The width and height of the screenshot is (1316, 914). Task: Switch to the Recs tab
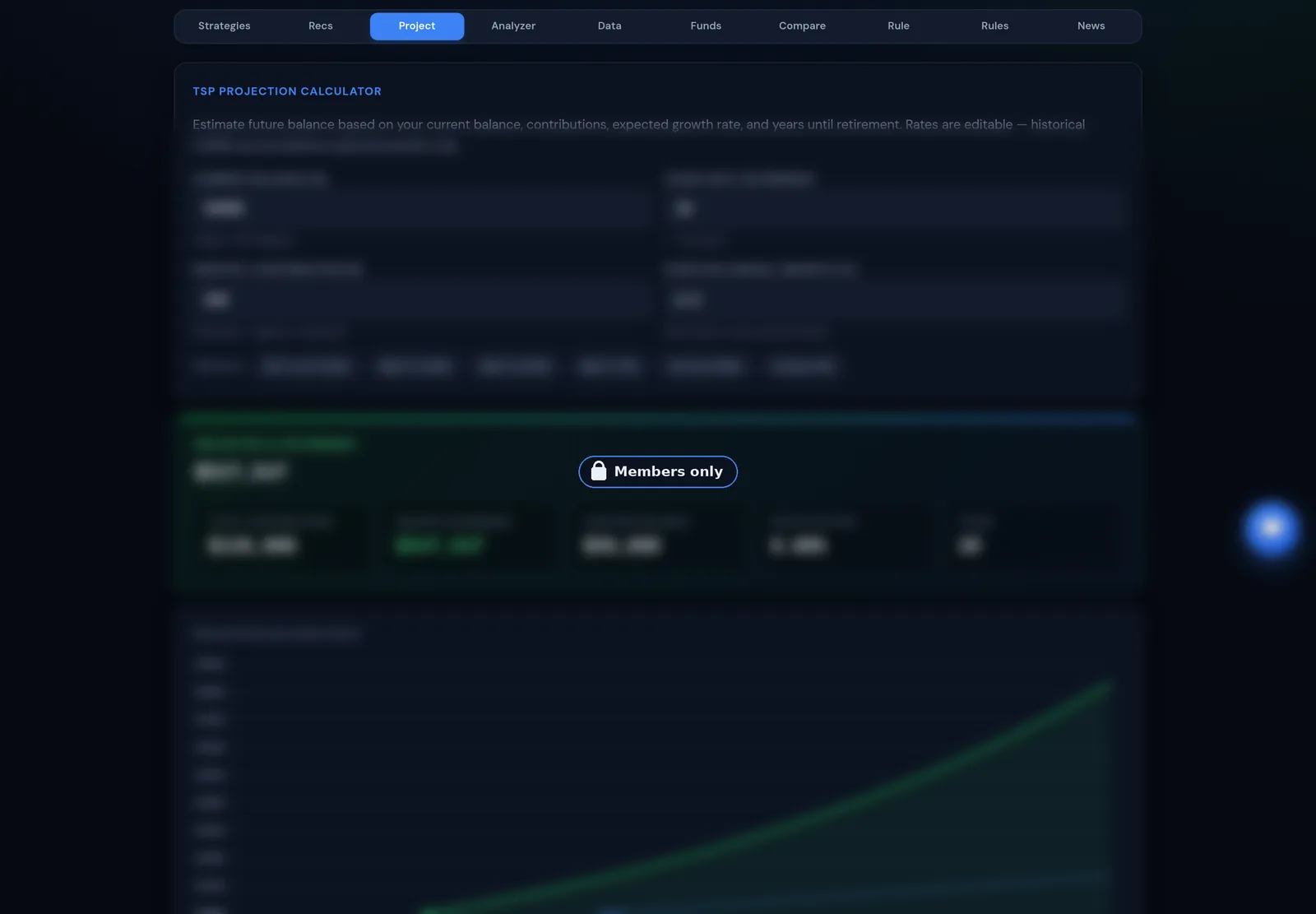coord(321,26)
